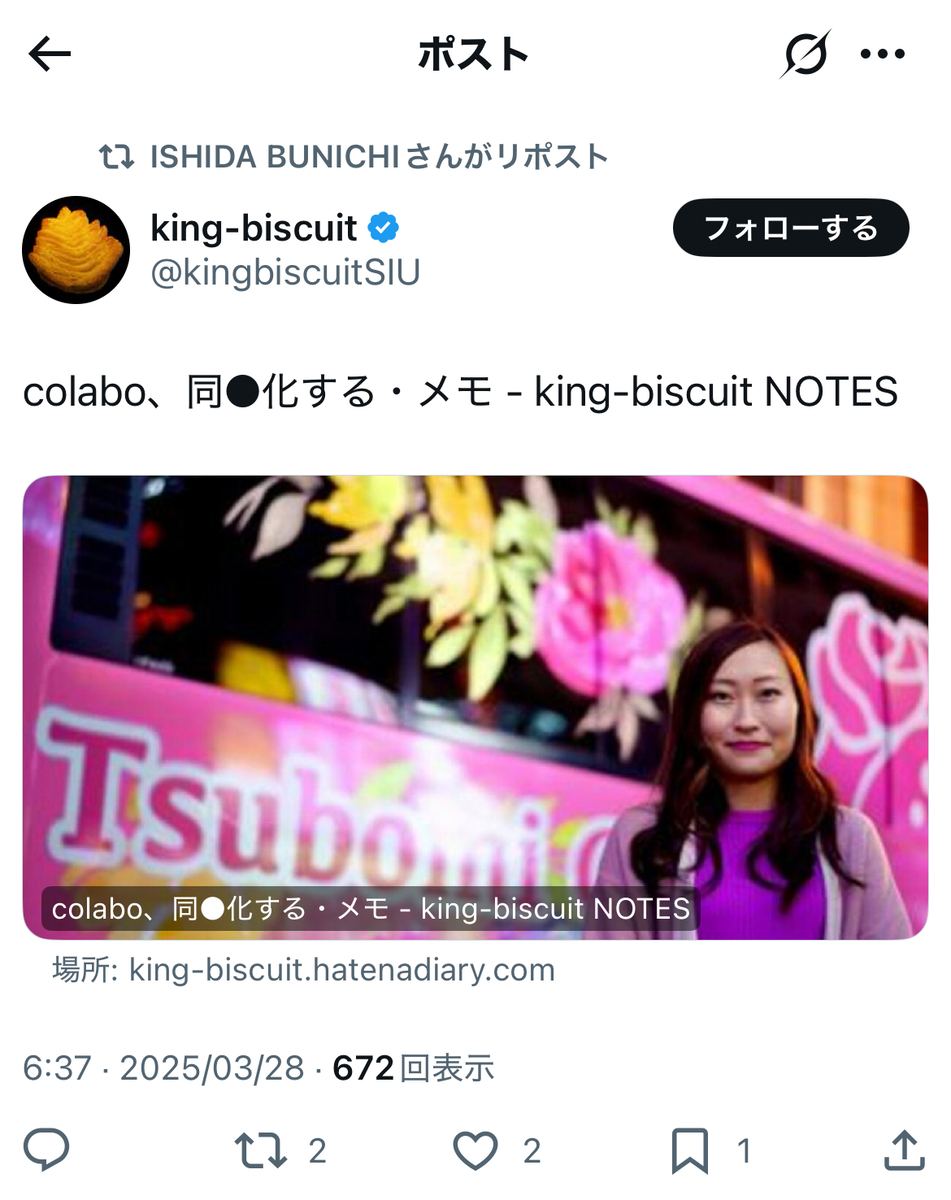Image resolution: width=951 pixels, height=1200 pixels.
Task: Tap the small repost icon beside ISHIDA BUNICHI
Action: tap(117, 157)
